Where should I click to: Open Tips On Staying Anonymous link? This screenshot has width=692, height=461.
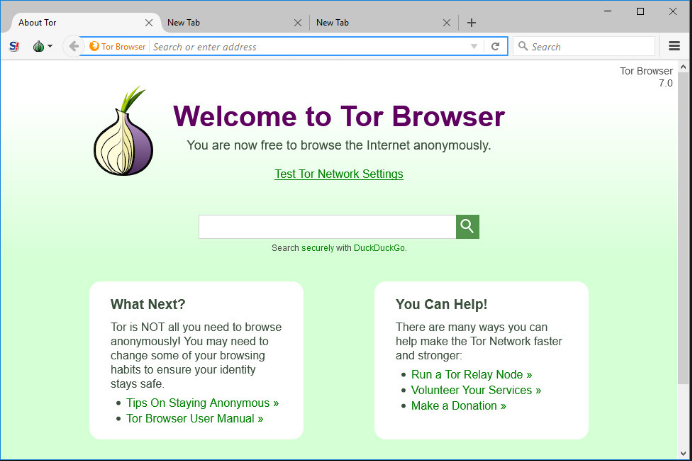(203, 403)
